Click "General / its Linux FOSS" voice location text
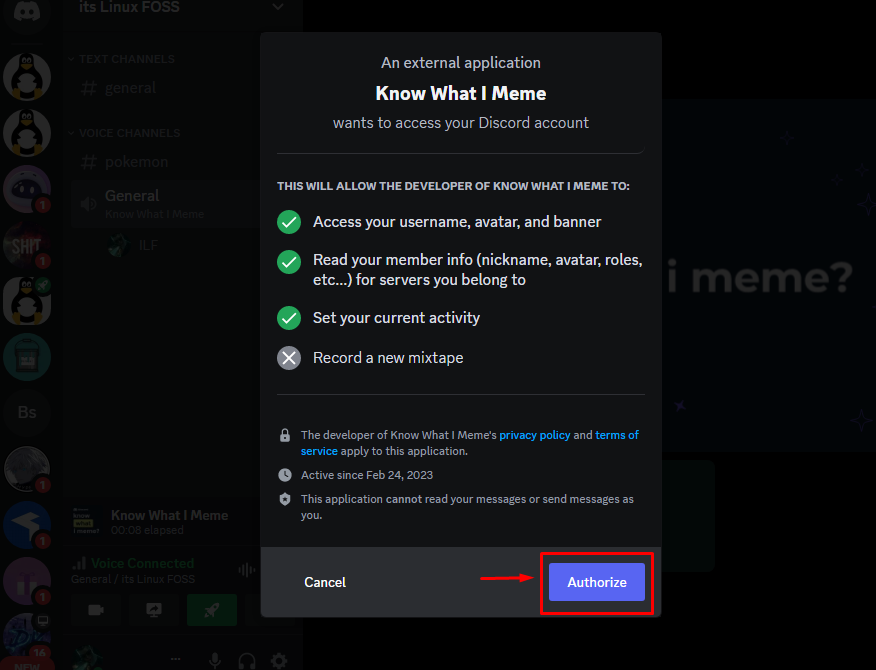This screenshot has width=876, height=670. [x=133, y=579]
